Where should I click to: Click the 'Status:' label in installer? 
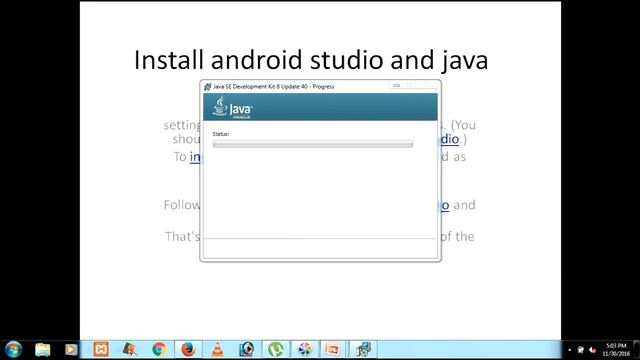pos(220,134)
